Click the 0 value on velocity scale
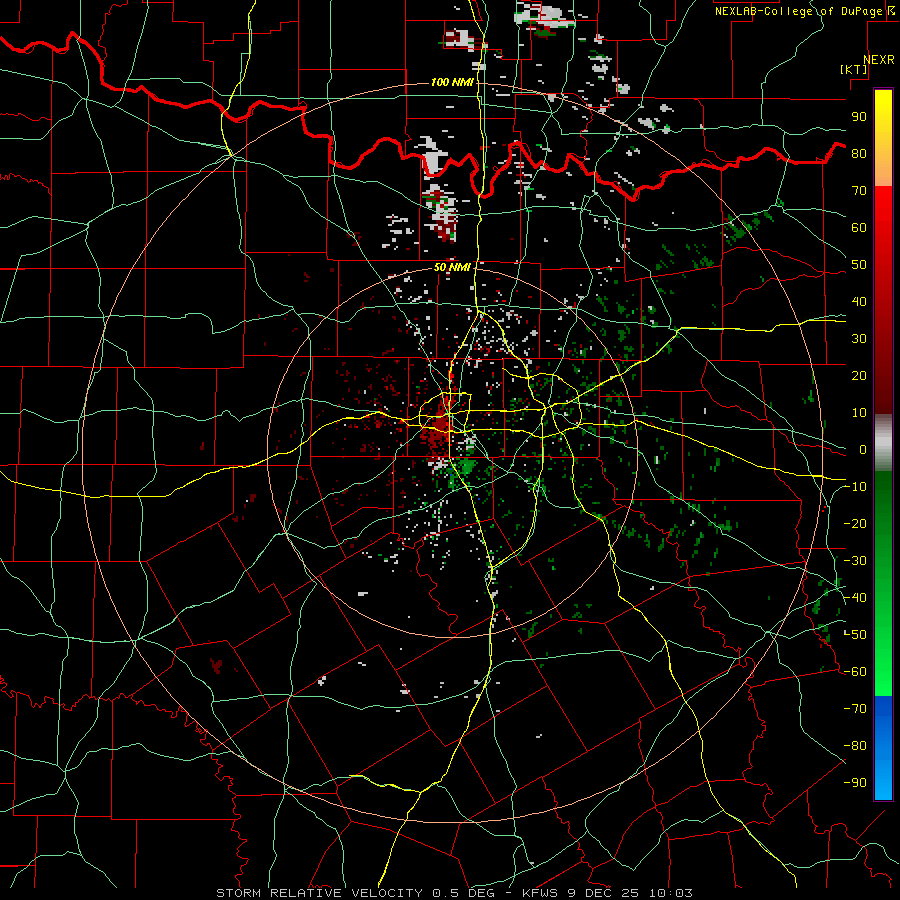 [x=863, y=450]
